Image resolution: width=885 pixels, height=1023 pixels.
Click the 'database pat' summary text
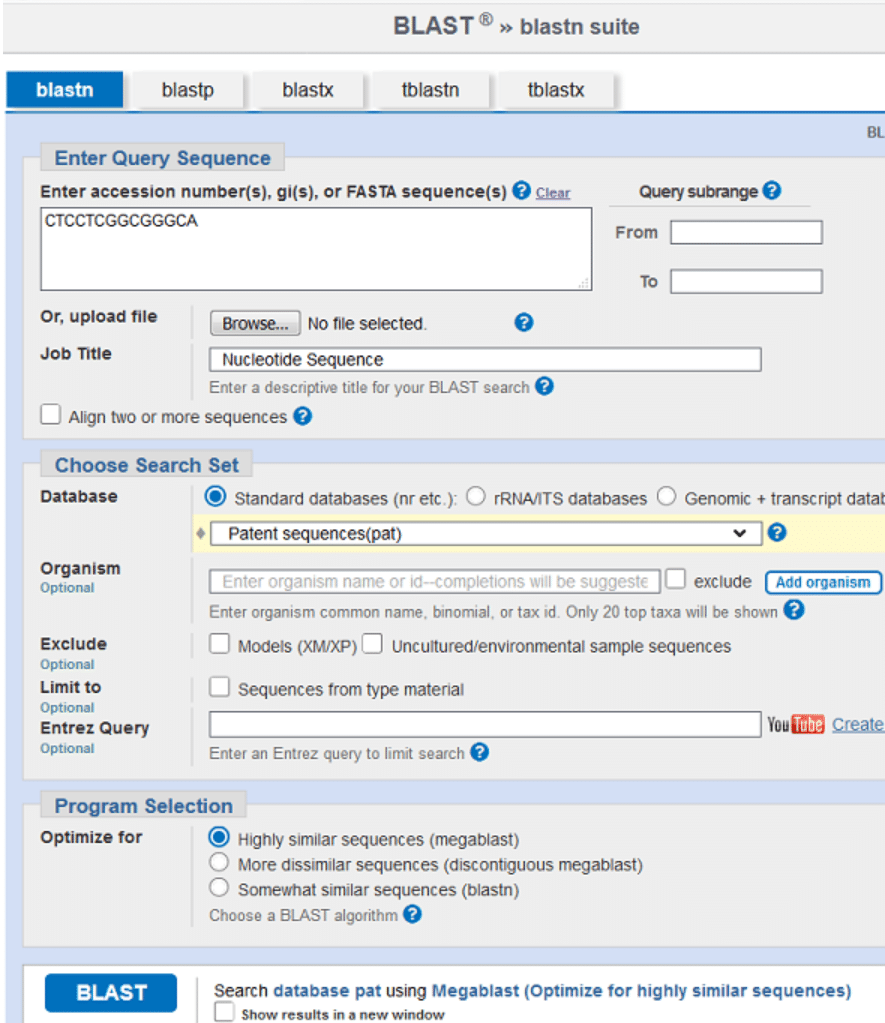tap(327, 990)
